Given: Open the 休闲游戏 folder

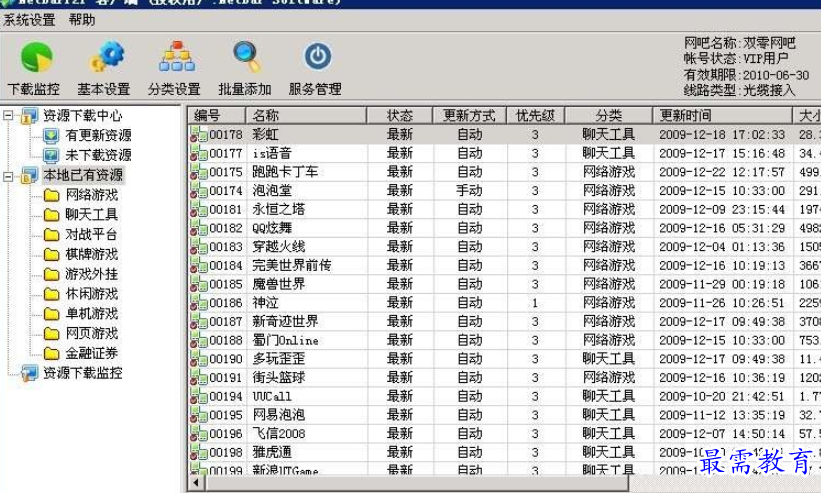Looking at the screenshot, I should pos(92,294).
